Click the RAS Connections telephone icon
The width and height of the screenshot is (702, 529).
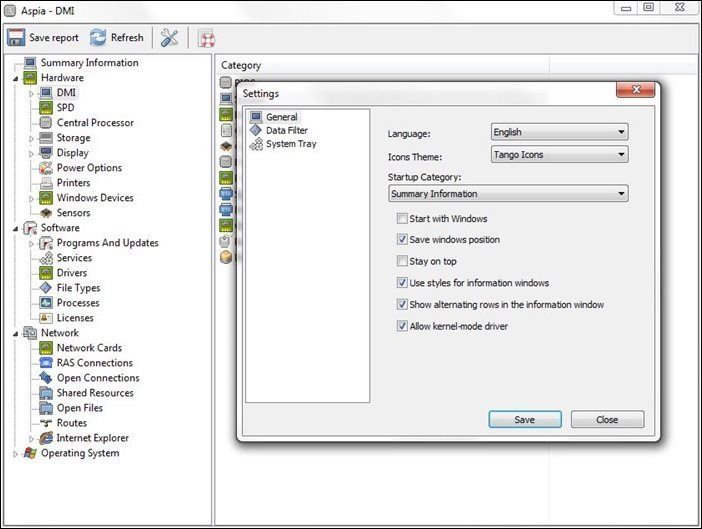[x=46, y=363]
